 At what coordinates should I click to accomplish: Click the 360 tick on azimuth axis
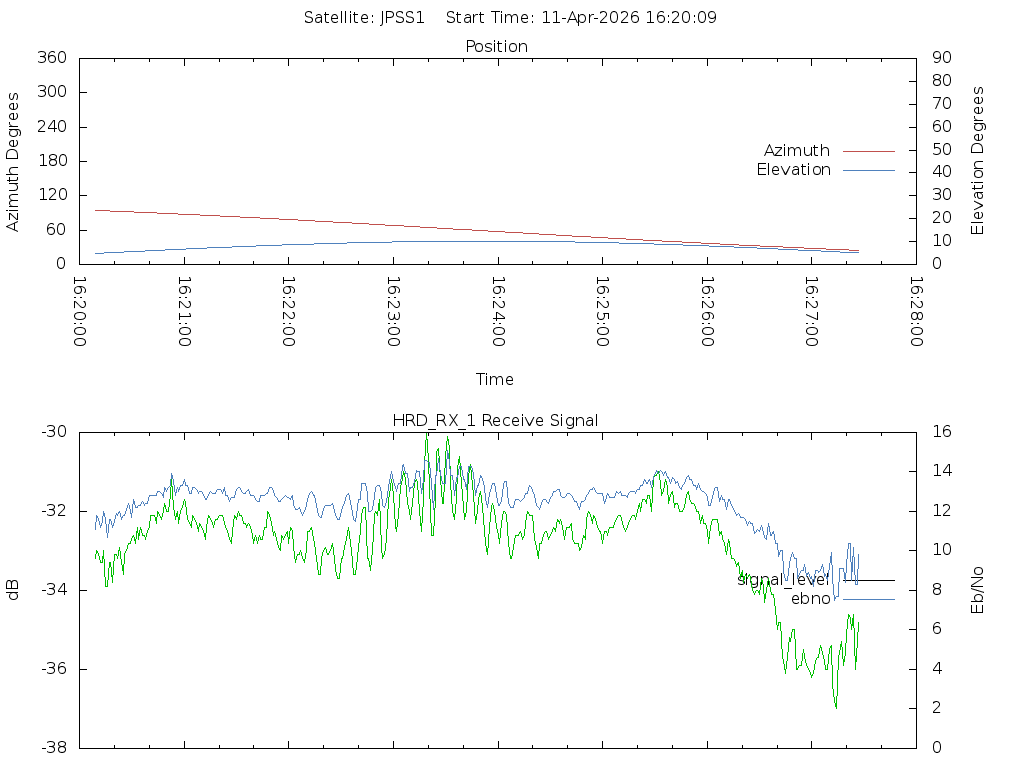pyautogui.click(x=51, y=58)
